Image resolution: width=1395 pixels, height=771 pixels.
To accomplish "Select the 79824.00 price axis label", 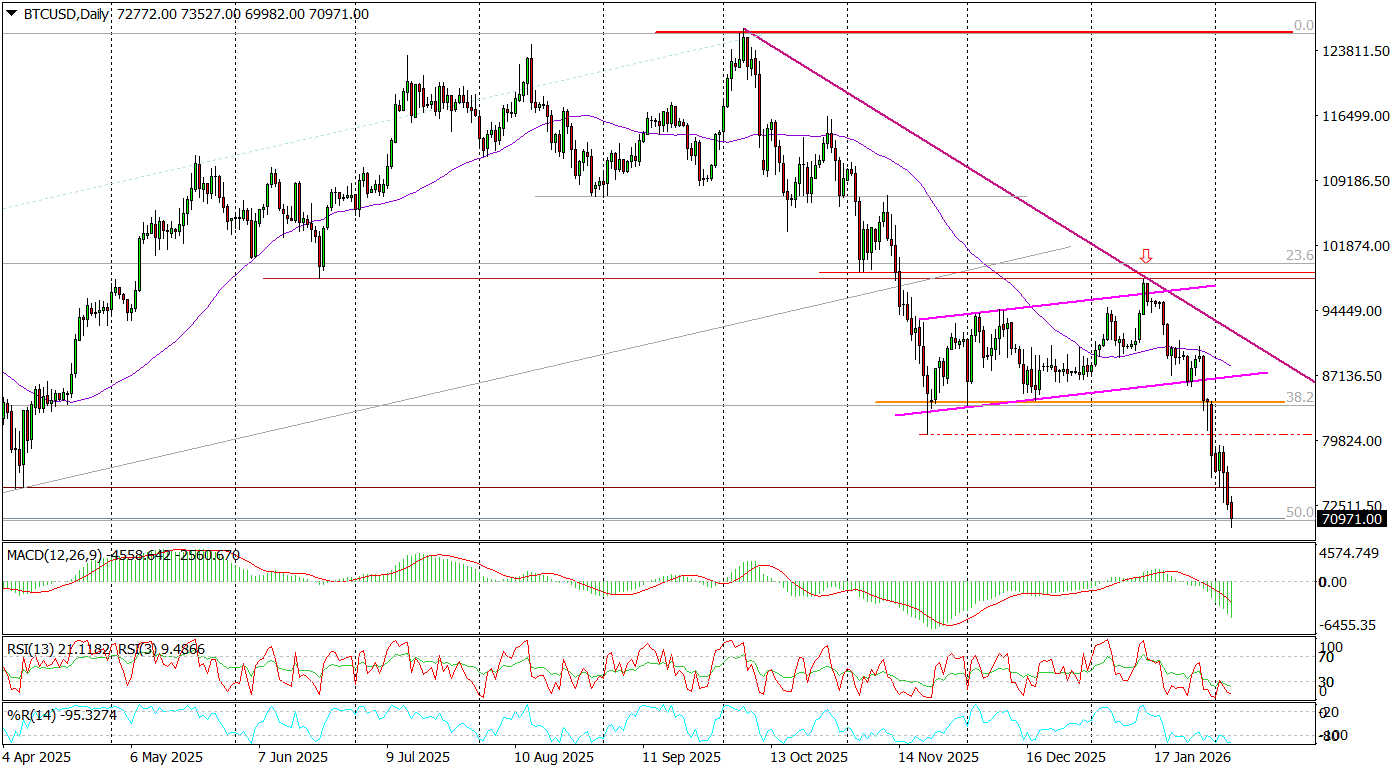I will pyautogui.click(x=1351, y=441).
